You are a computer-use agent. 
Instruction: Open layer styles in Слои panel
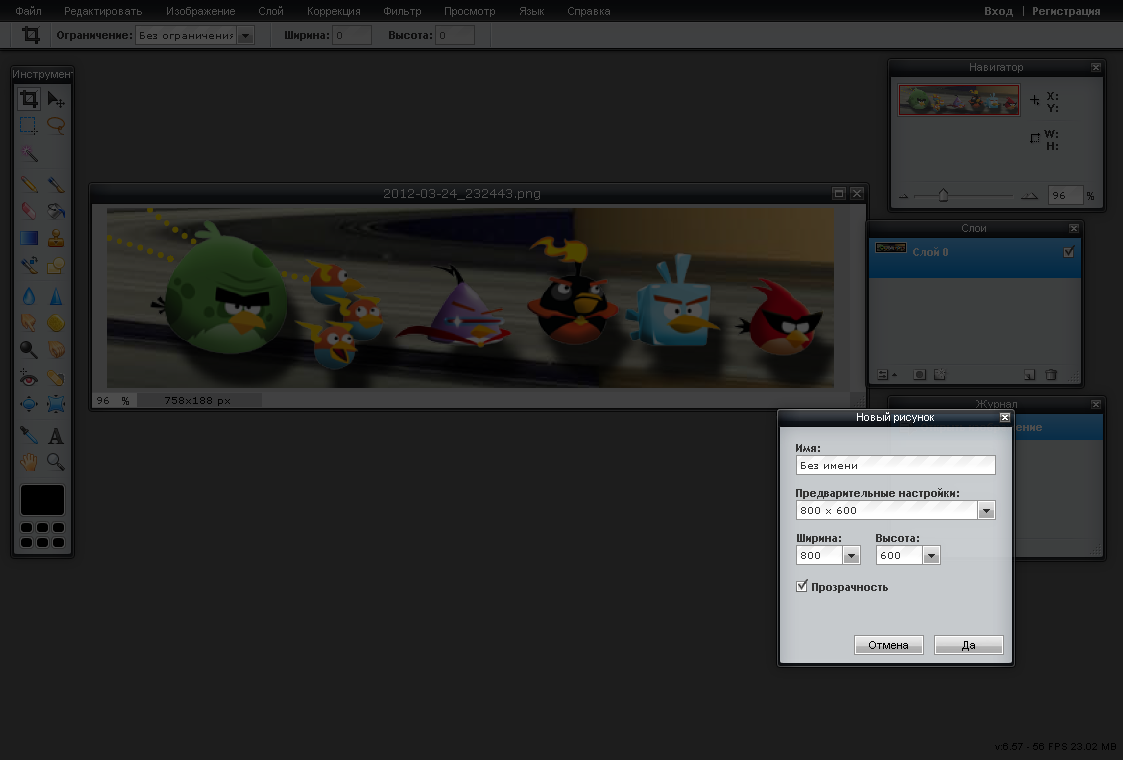point(940,375)
